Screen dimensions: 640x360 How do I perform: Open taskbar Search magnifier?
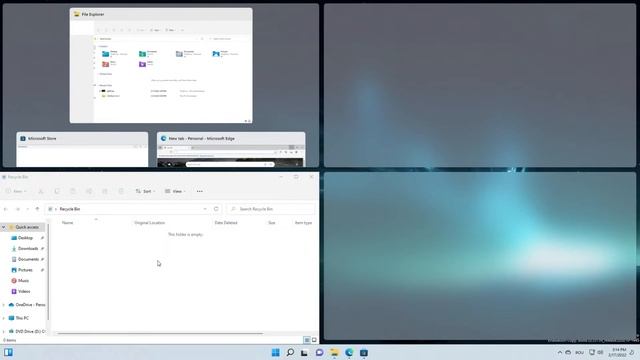290,353
